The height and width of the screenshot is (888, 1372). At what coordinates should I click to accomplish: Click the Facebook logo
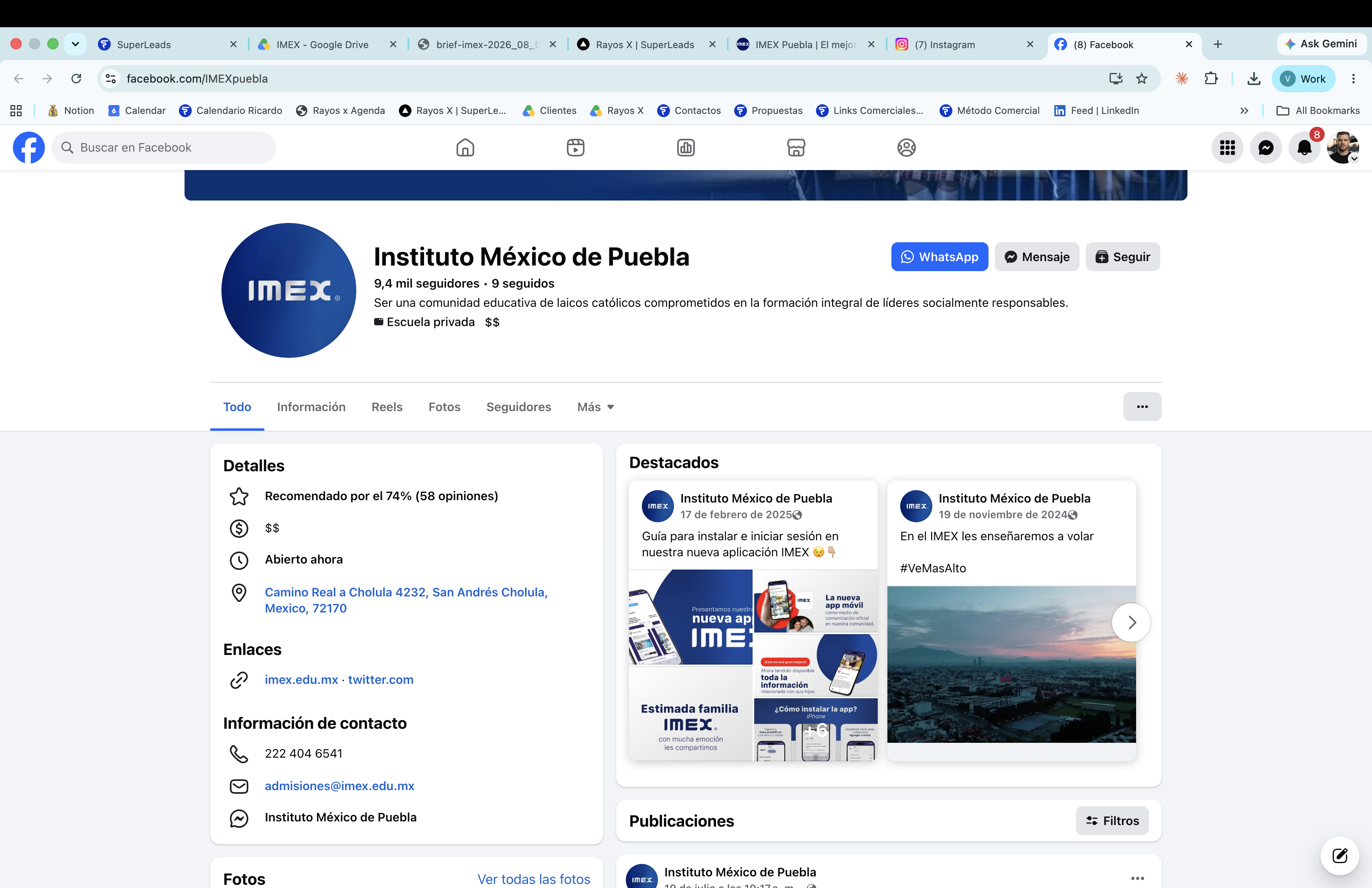coord(29,148)
